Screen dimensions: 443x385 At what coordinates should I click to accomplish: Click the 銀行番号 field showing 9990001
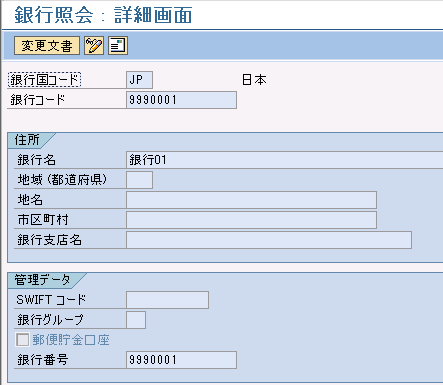[x=181, y=360]
